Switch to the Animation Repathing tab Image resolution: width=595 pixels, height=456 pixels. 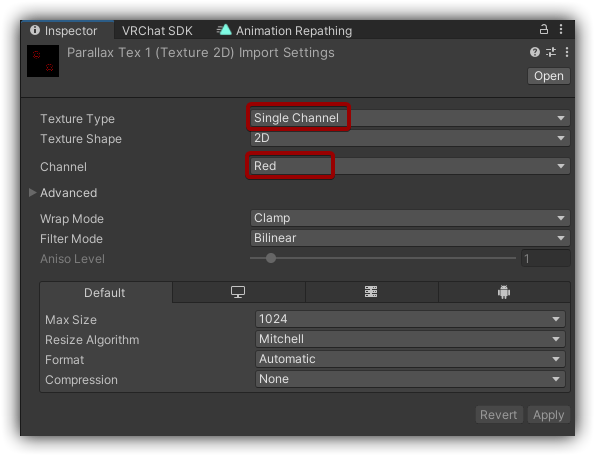coord(284,30)
